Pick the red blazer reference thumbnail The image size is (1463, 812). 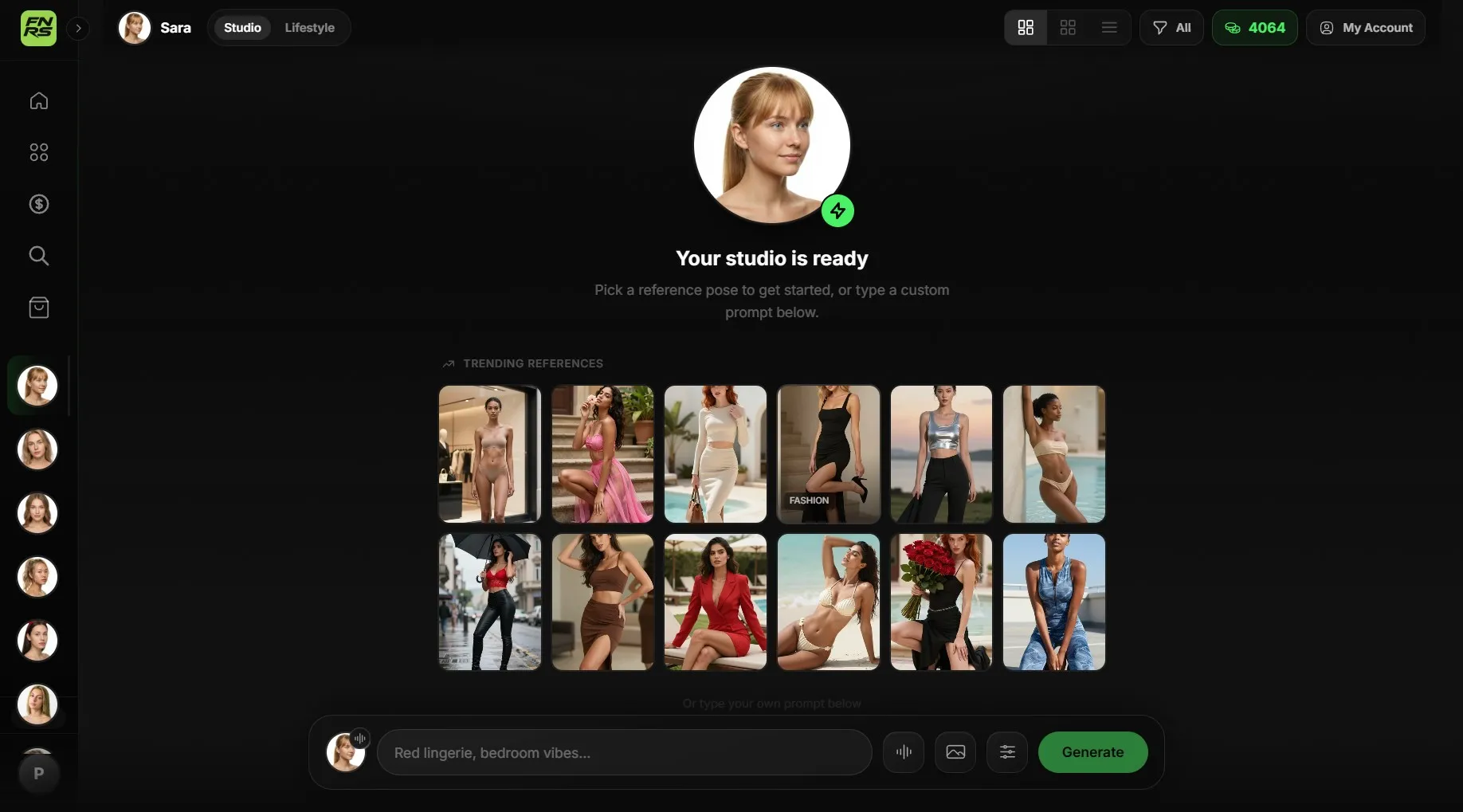715,602
